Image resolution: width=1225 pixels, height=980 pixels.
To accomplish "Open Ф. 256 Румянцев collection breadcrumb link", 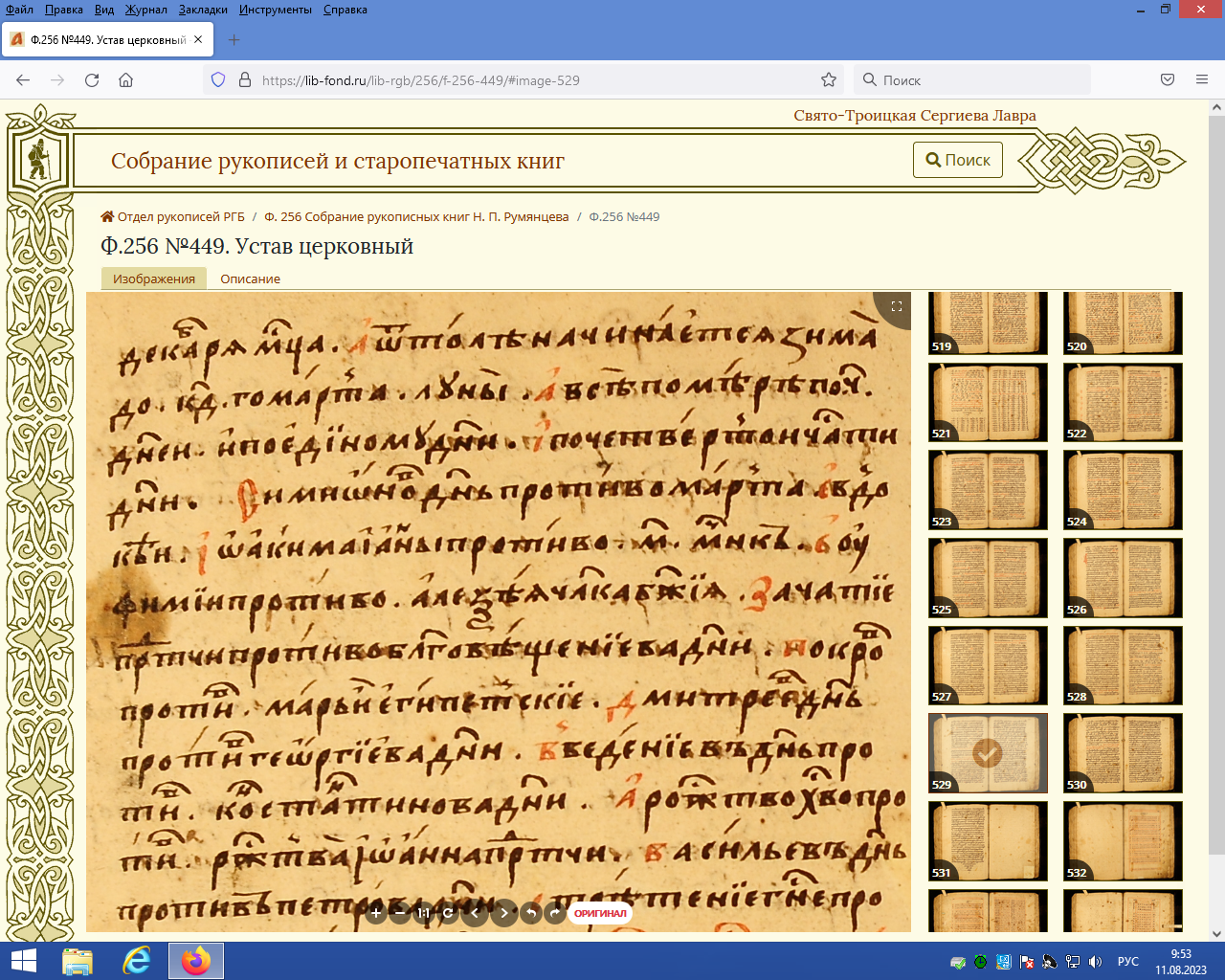I will [x=416, y=217].
